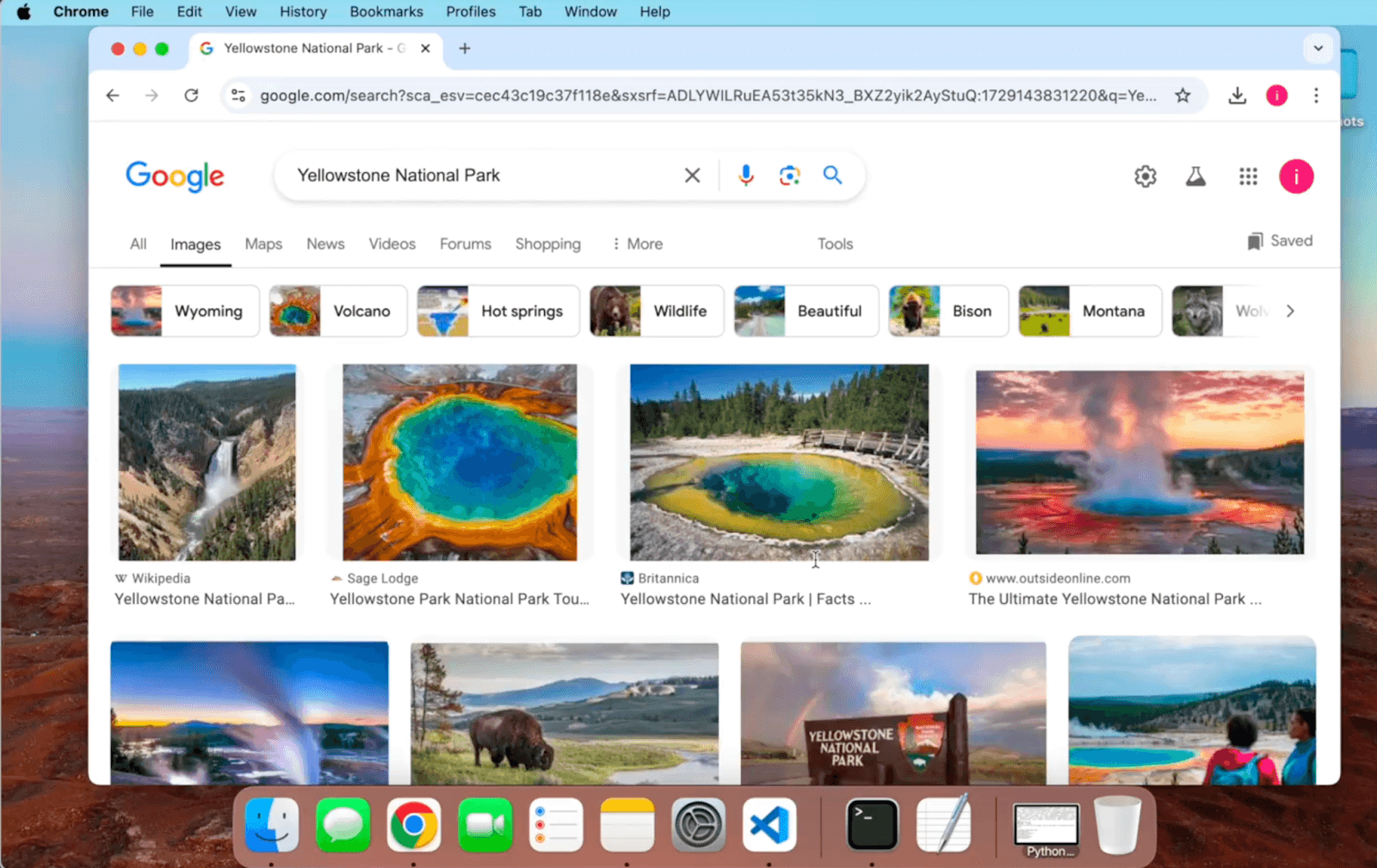Open Search Labs flask icon

[x=1195, y=176]
